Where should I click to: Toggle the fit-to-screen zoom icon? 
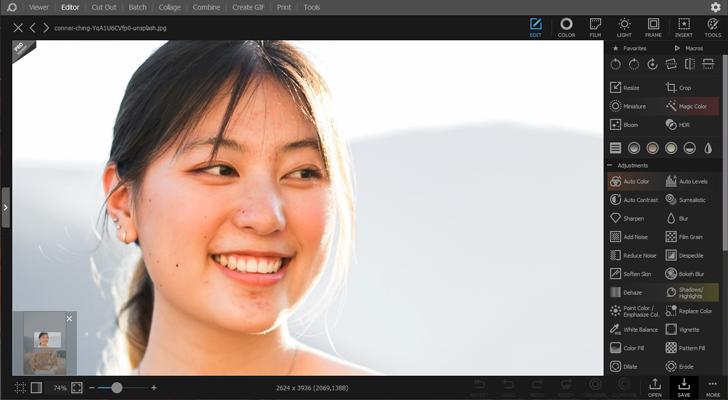pos(77,387)
